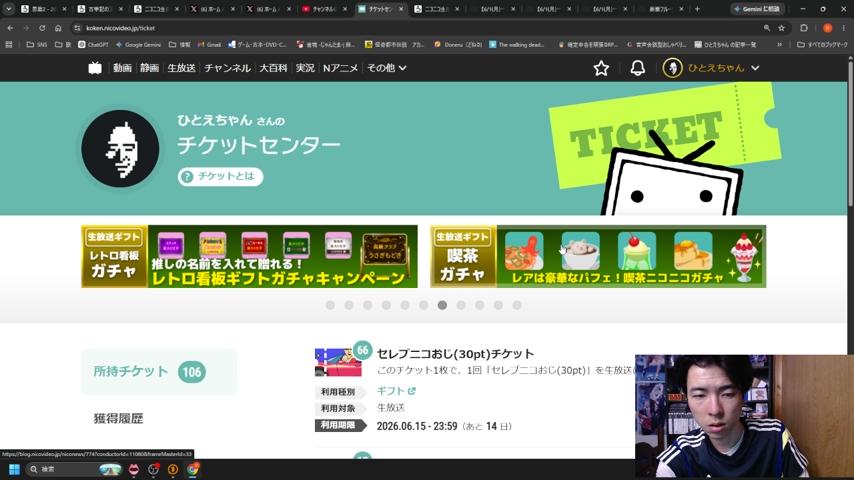The width and height of the screenshot is (854, 480).
Task: Click the Niconico TV logo icon
Action: point(95,68)
